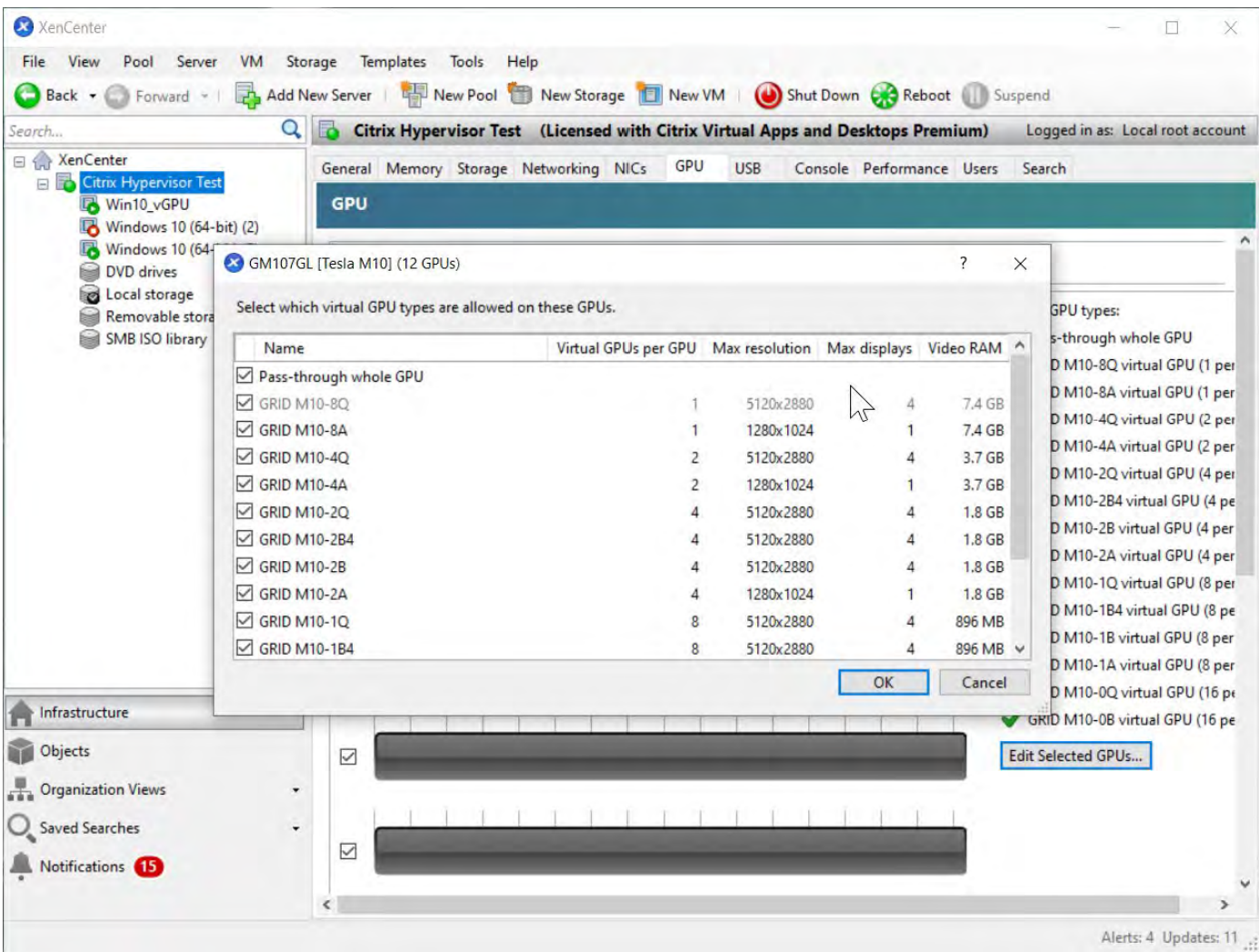Click the New Storage icon

[x=520, y=95]
